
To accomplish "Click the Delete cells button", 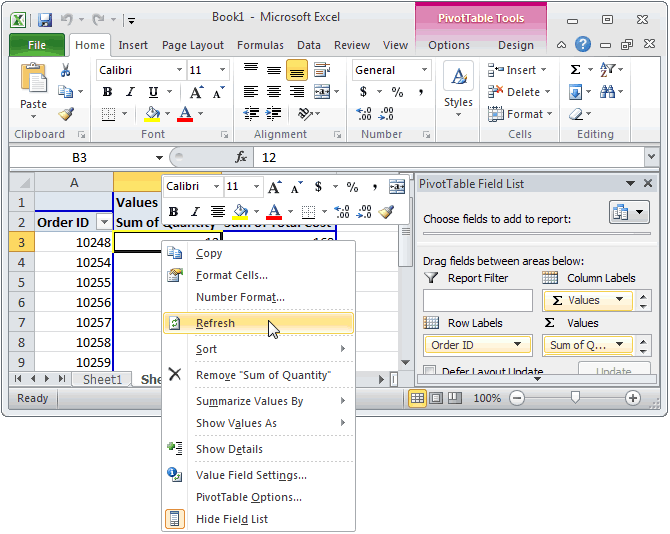I will click(x=520, y=92).
